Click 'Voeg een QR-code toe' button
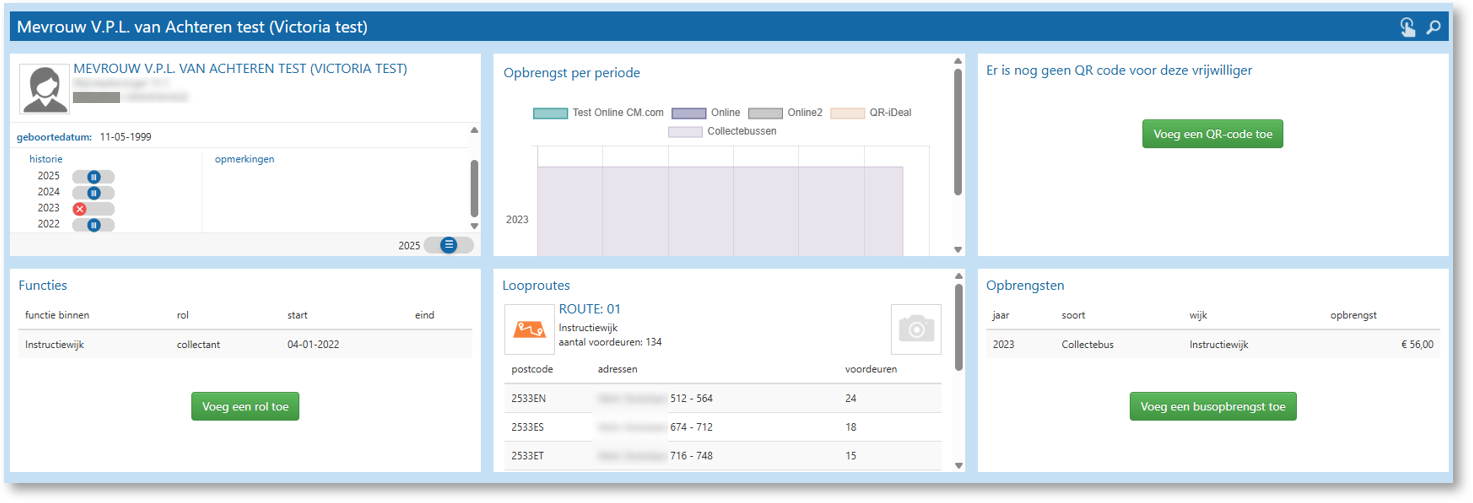1473x503 pixels. click(1212, 134)
